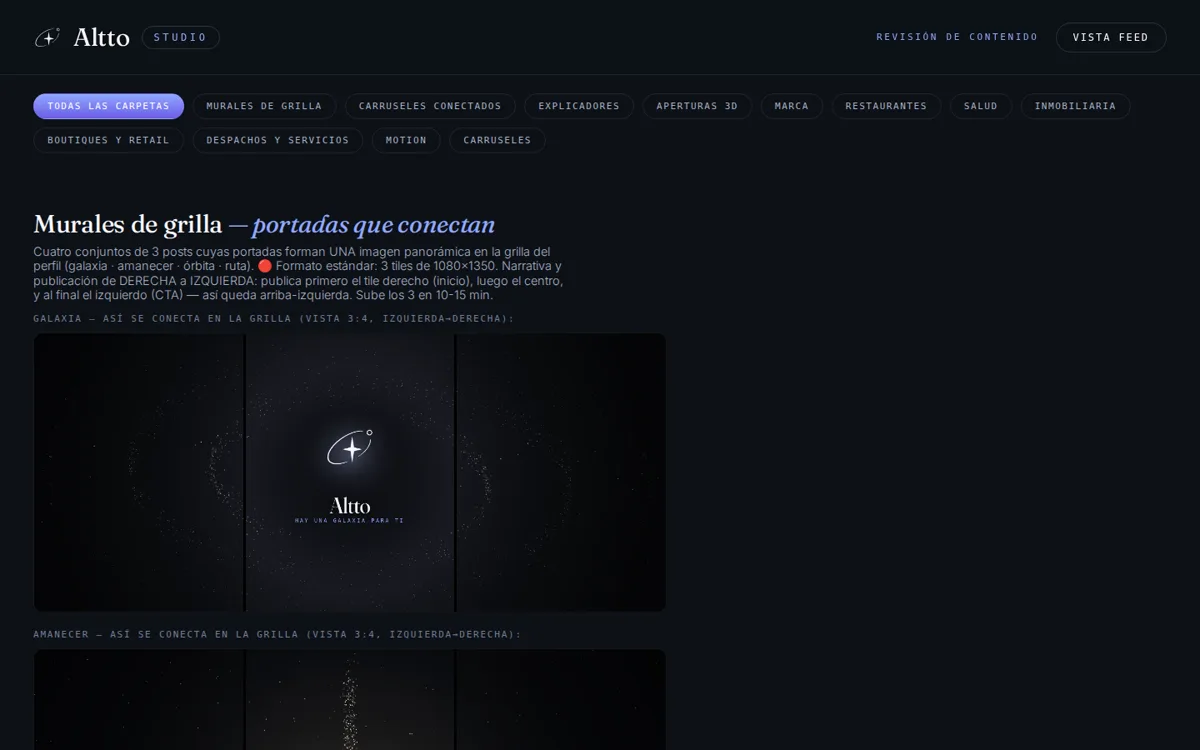Filter by Marca folder
Viewport: 1200px width, 750px height.
point(792,106)
